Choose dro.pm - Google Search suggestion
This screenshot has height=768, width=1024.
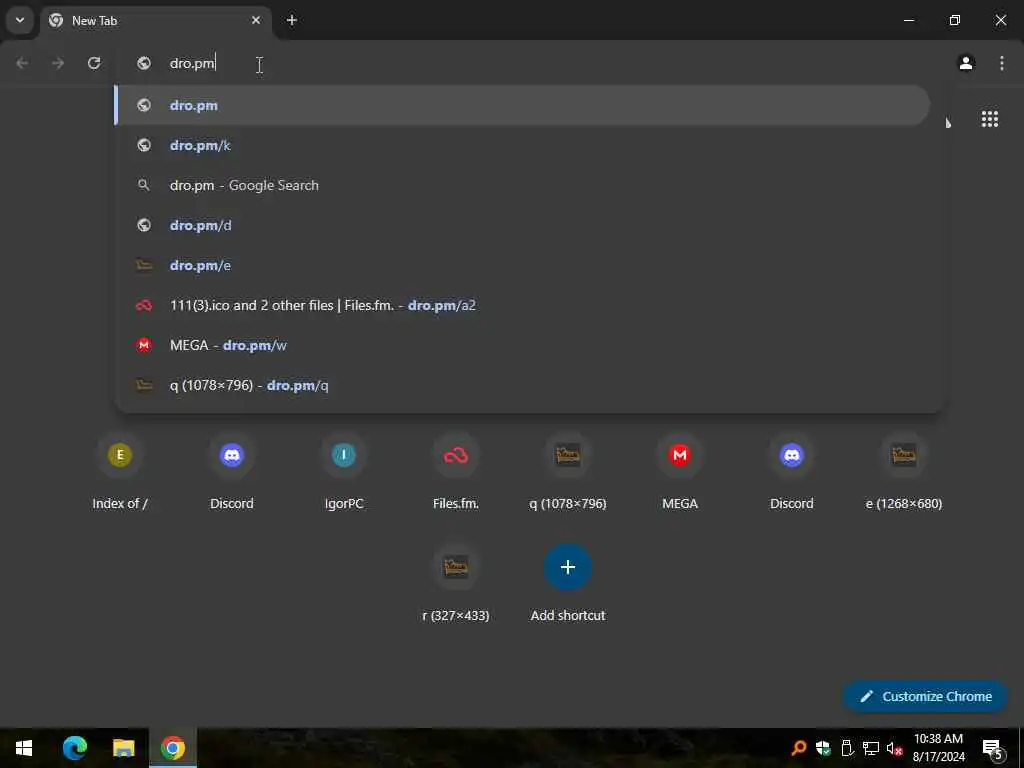(522, 185)
